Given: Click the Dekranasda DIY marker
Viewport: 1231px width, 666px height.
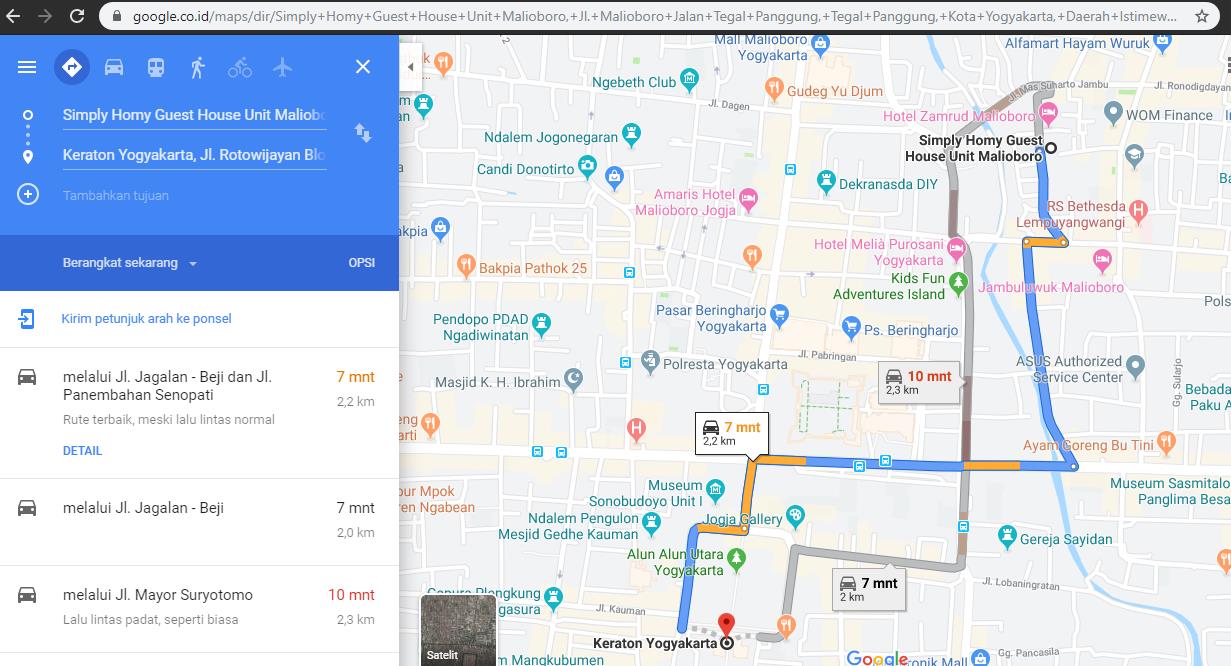Looking at the screenshot, I should click(x=826, y=181).
